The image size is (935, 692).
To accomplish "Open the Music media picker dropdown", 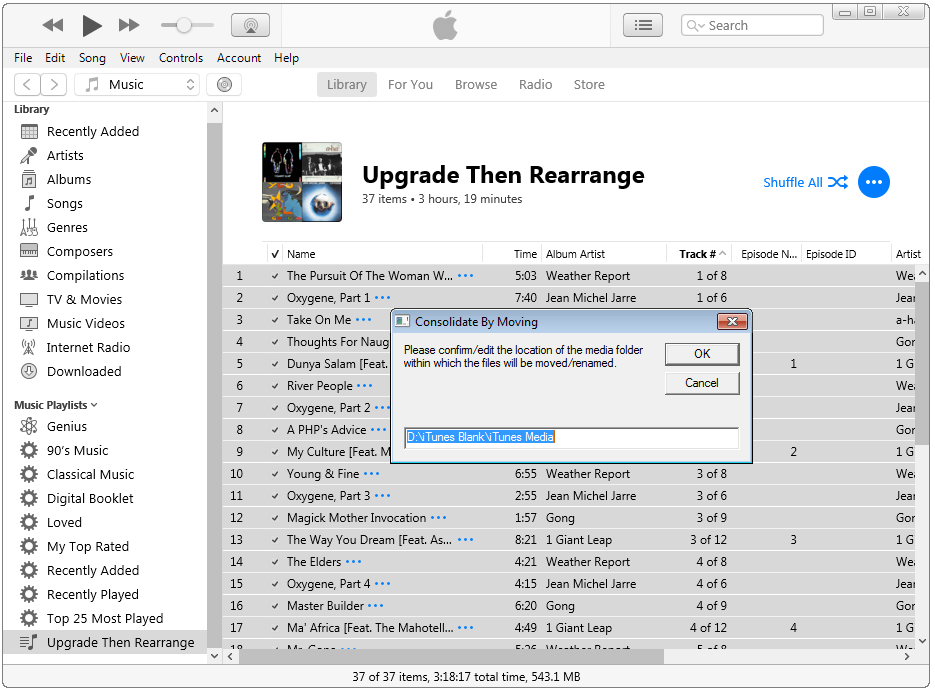I will point(137,85).
